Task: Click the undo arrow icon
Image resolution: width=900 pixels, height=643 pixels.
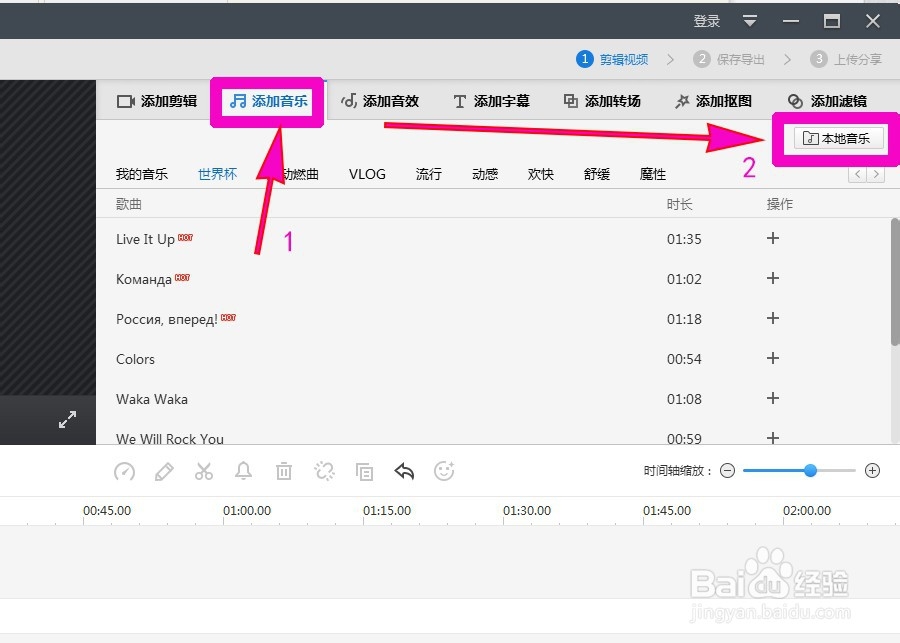Action: coord(404,471)
